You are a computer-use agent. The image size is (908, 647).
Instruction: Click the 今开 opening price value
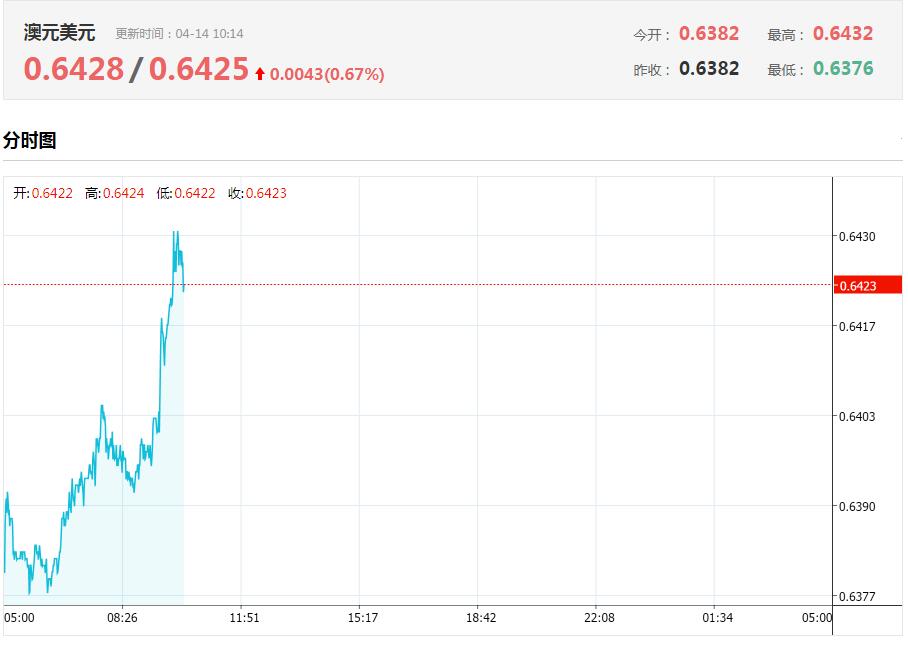(x=708, y=33)
